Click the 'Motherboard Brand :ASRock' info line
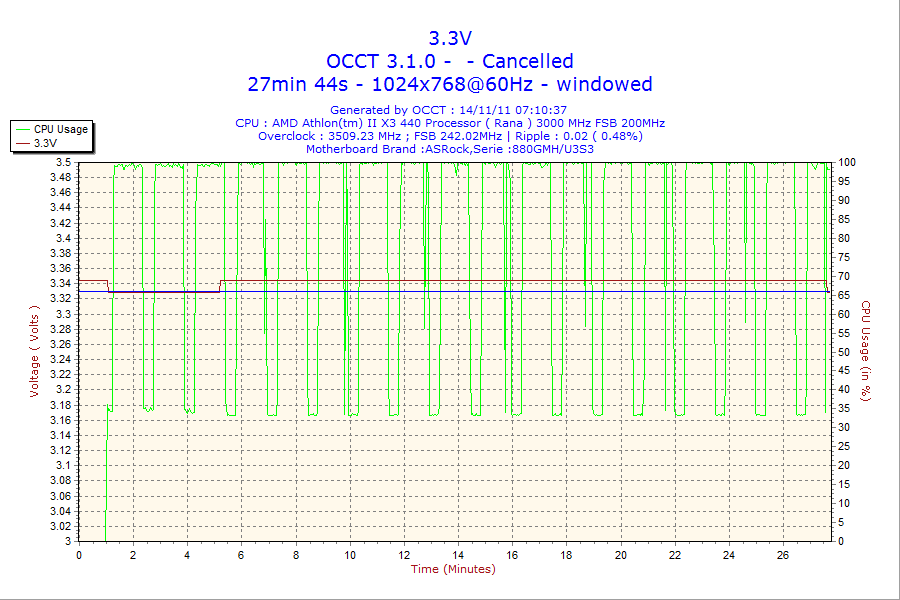This screenshot has height=600, width=900. click(x=450, y=149)
